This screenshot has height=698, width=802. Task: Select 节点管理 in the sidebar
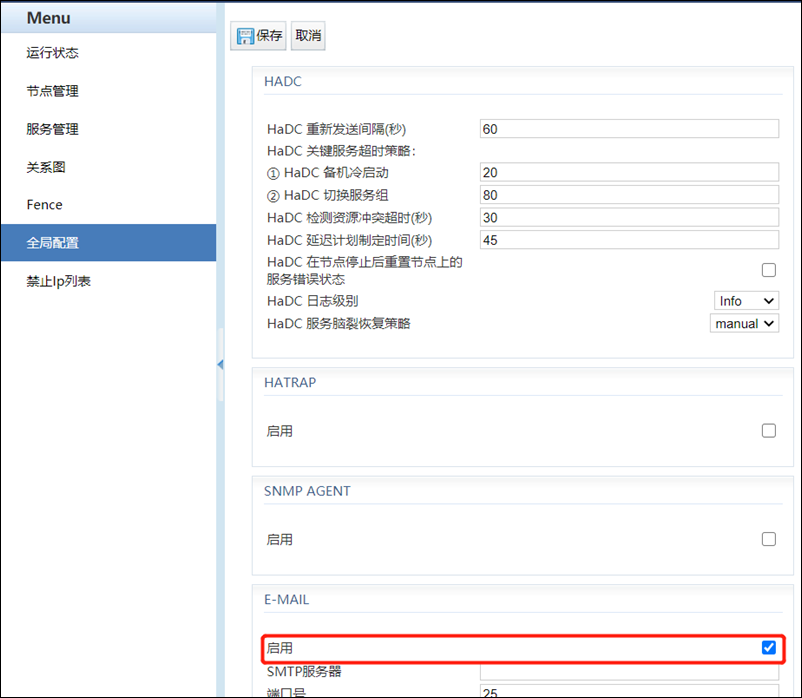click(52, 91)
